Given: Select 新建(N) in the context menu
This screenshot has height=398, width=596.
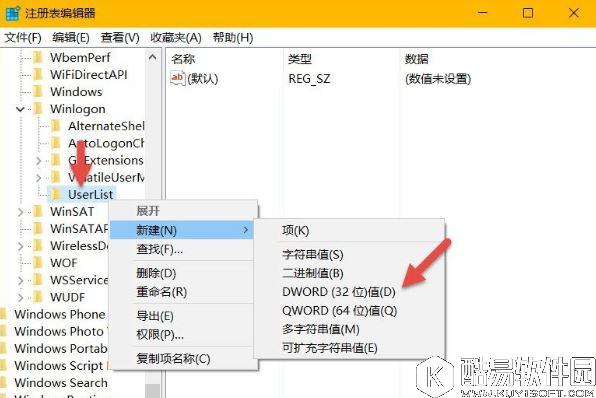Looking at the screenshot, I should coord(182,230).
